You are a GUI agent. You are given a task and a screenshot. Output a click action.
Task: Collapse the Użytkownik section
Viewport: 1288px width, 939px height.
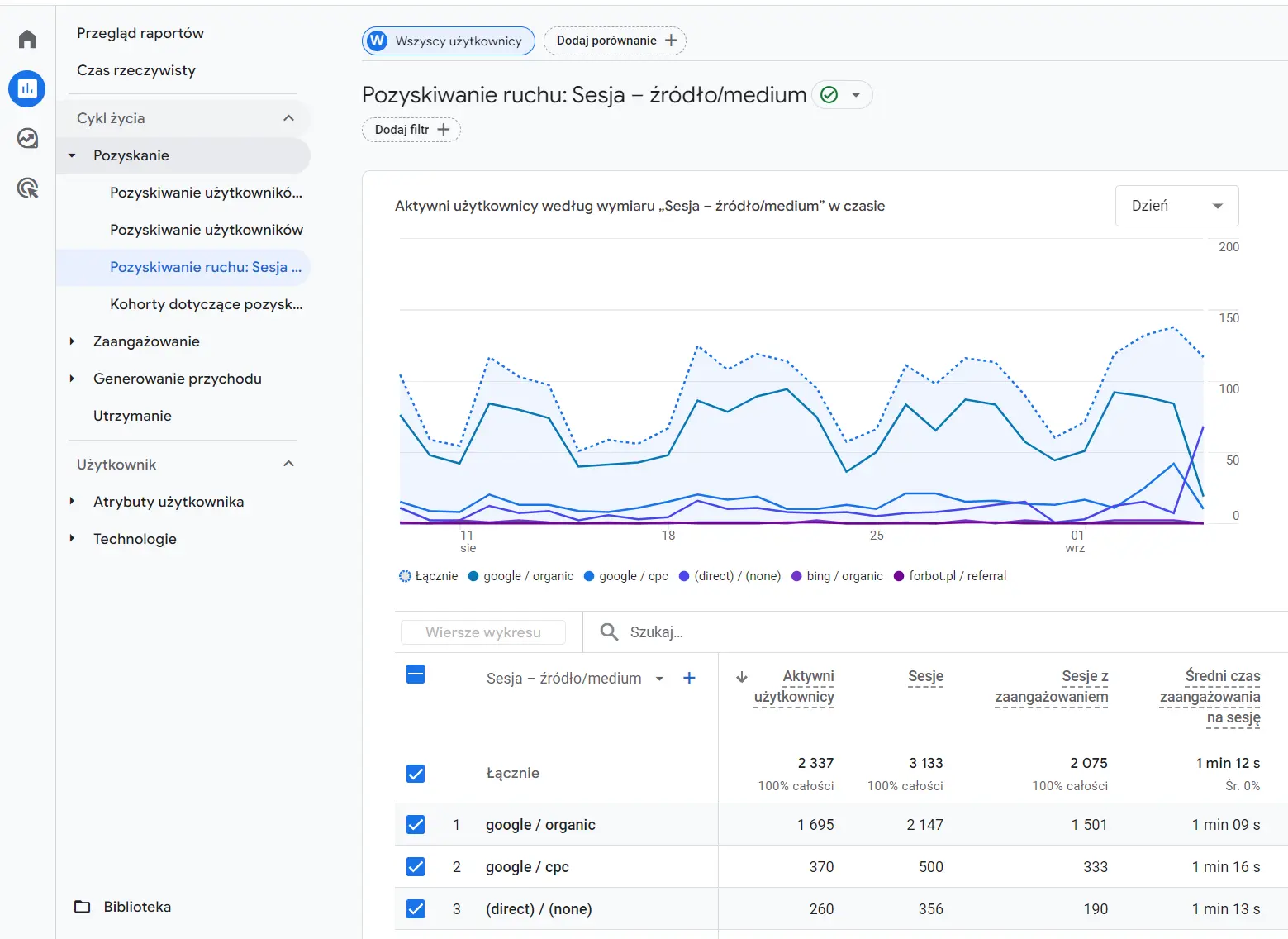tap(288, 464)
